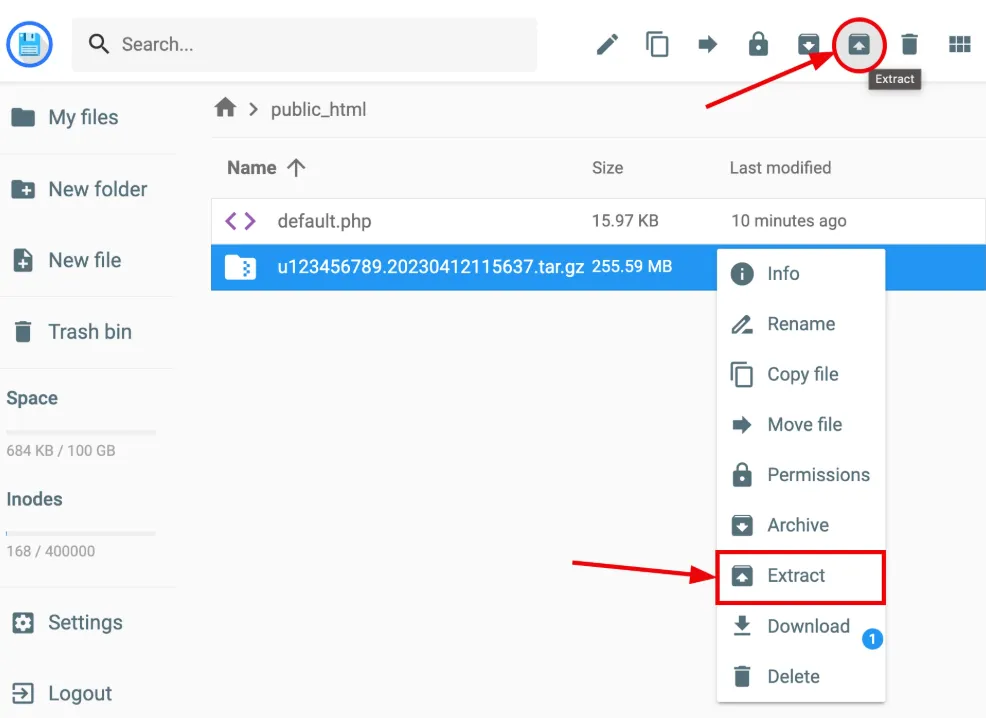Choose Info in context menu
Screen dimensions: 986x718
(x=800, y=273)
